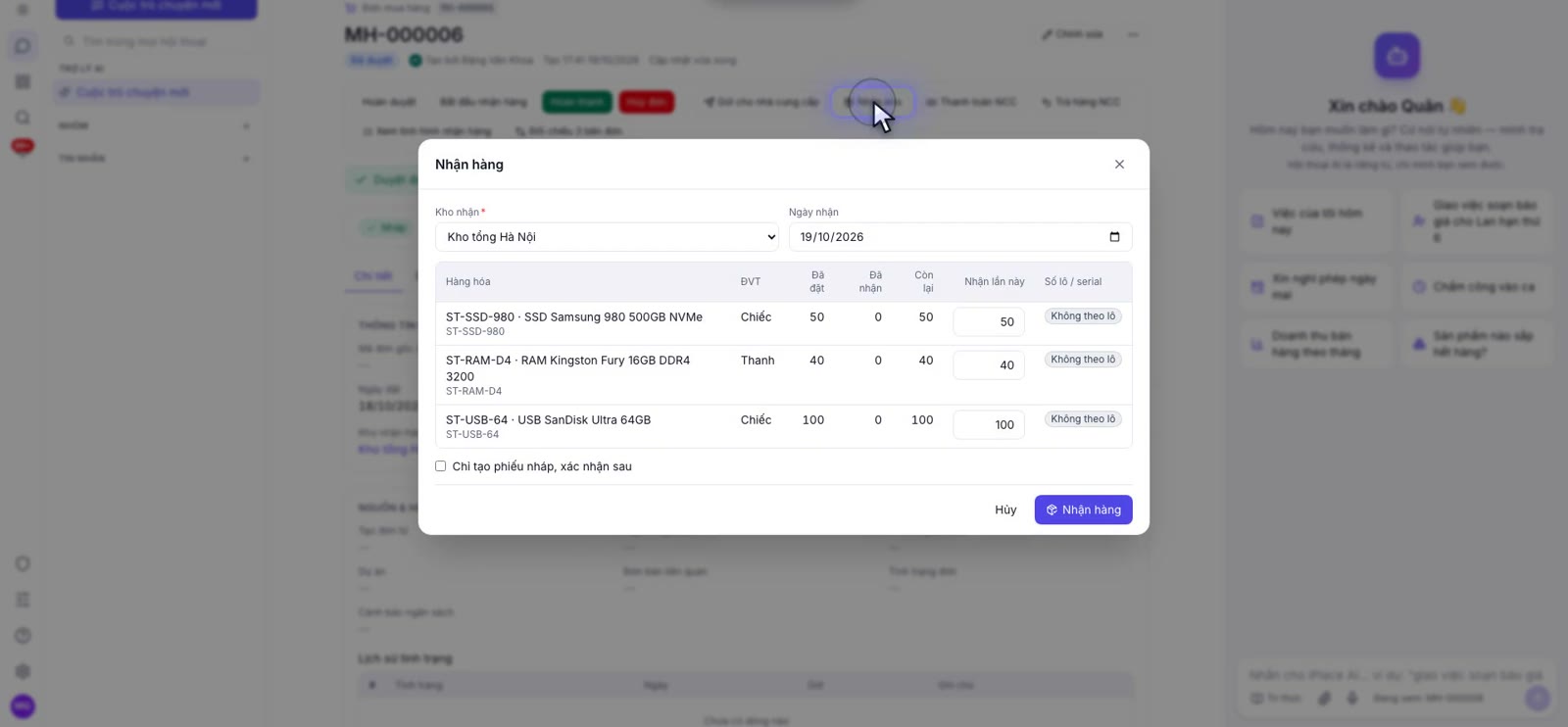Click the Ngày nhận date field
This screenshot has height=727, width=1568.
pyautogui.click(x=960, y=237)
